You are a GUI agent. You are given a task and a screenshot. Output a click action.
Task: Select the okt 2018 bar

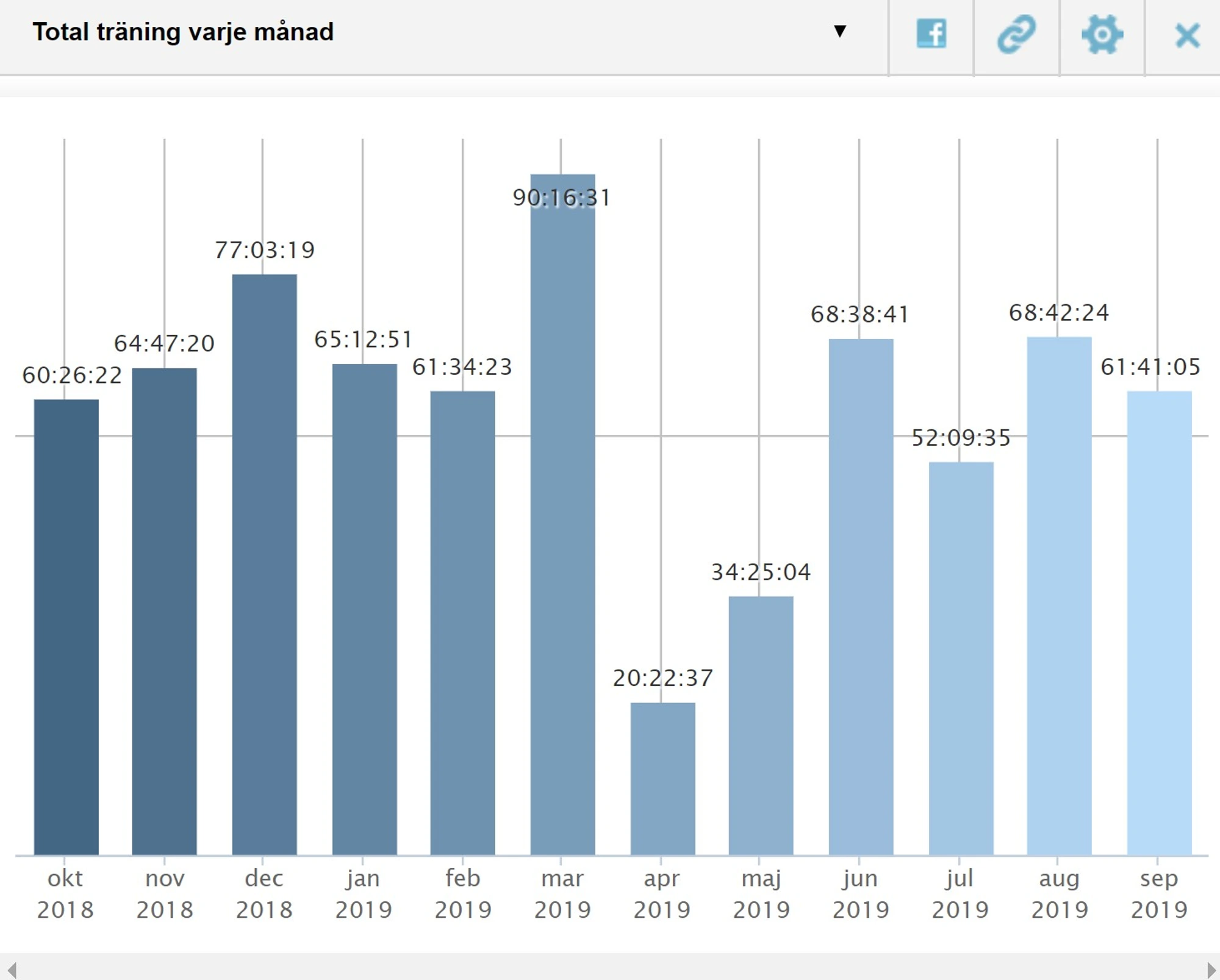click(x=66, y=627)
